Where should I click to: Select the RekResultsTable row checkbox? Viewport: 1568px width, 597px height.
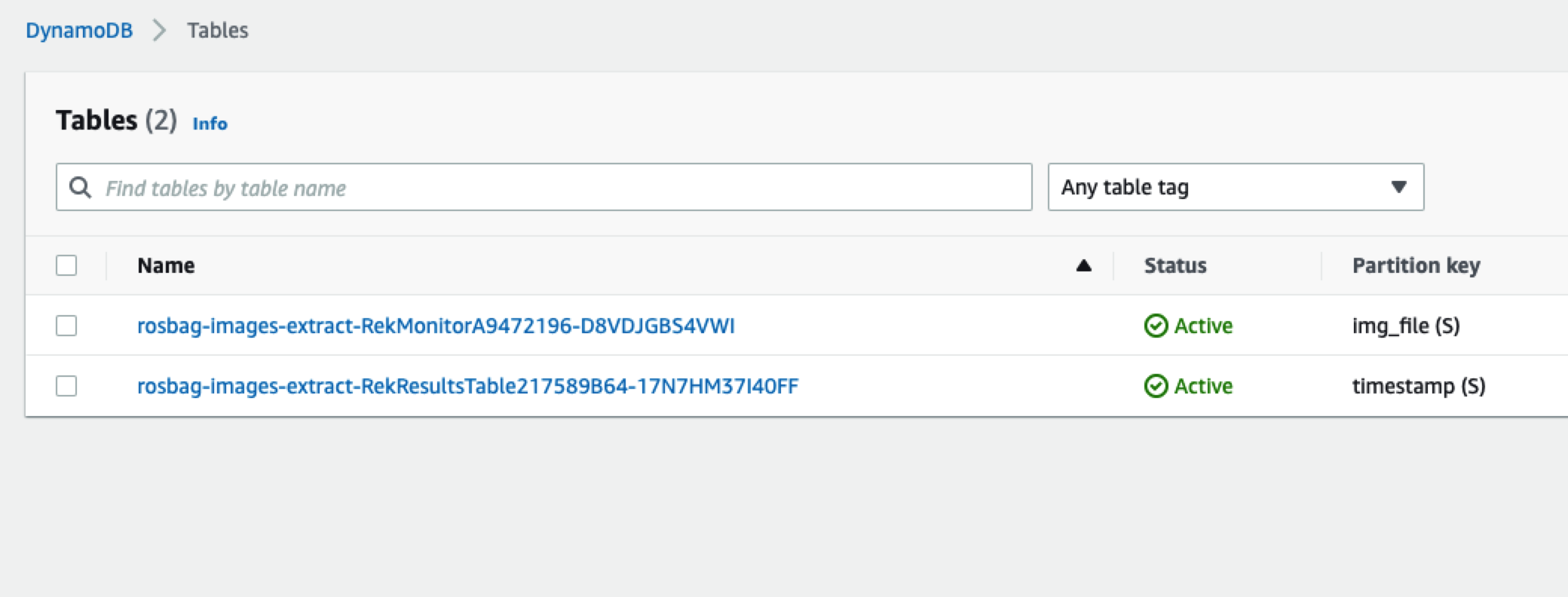[66, 386]
